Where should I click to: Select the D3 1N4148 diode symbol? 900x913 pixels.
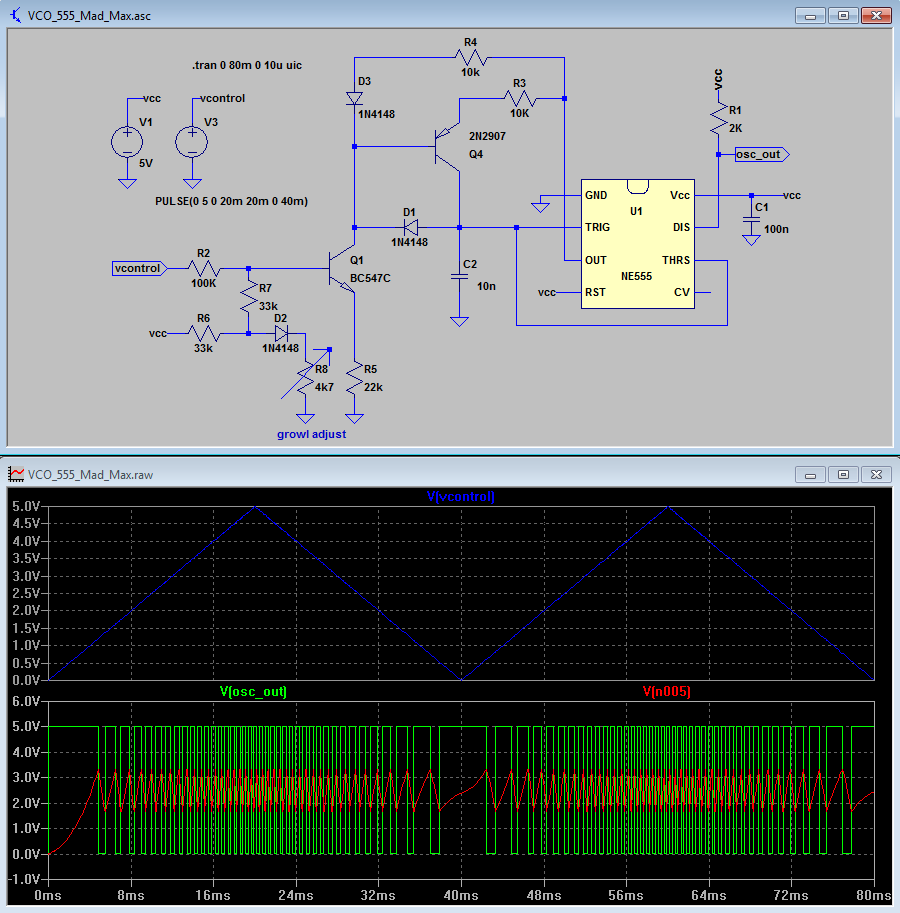354,98
